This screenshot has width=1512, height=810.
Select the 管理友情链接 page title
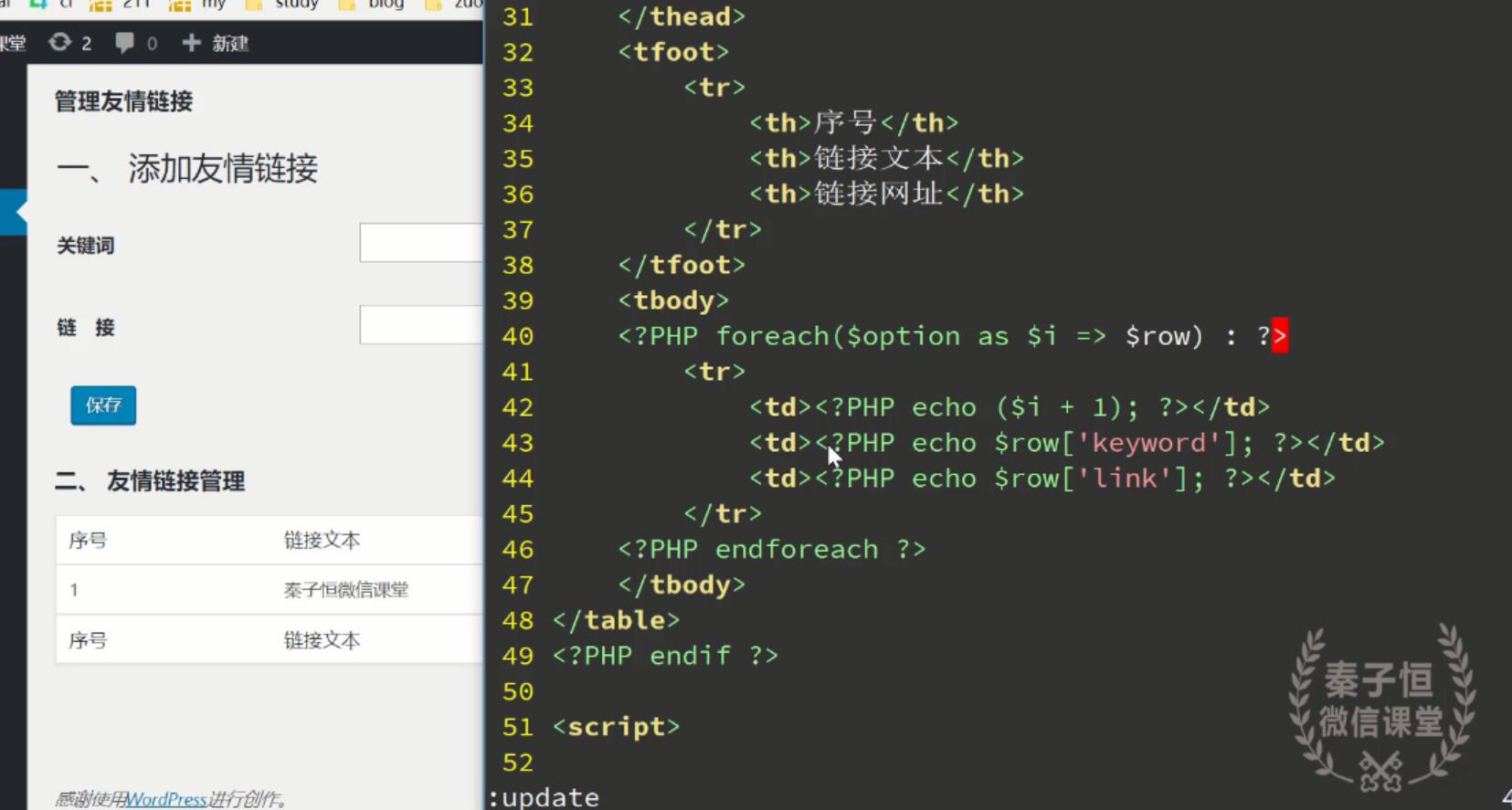(123, 101)
